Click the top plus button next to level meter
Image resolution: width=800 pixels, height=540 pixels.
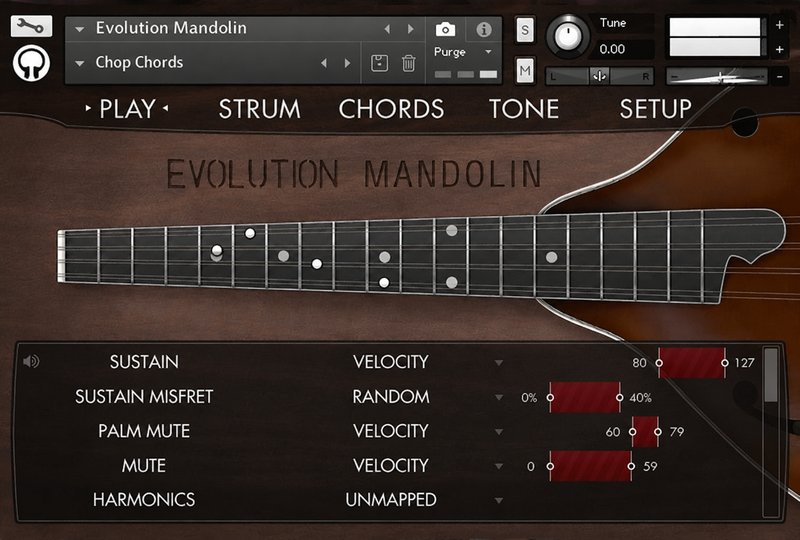[780, 25]
